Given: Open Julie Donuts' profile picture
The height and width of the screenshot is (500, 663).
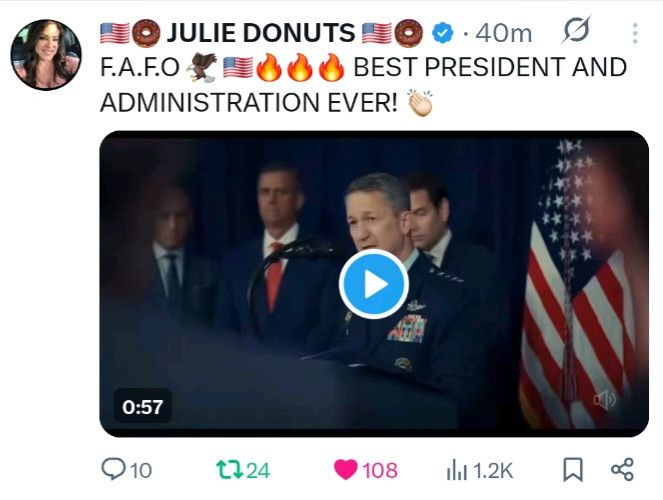Looking at the screenshot, I should coord(46,53).
